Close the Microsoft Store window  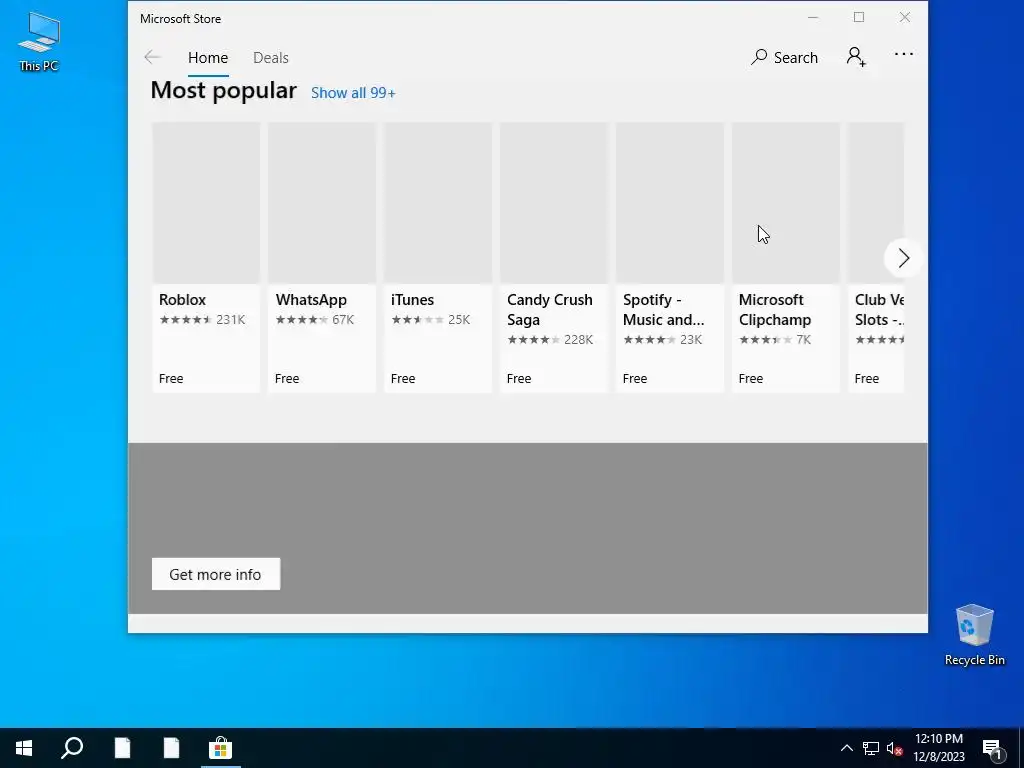(x=904, y=18)
